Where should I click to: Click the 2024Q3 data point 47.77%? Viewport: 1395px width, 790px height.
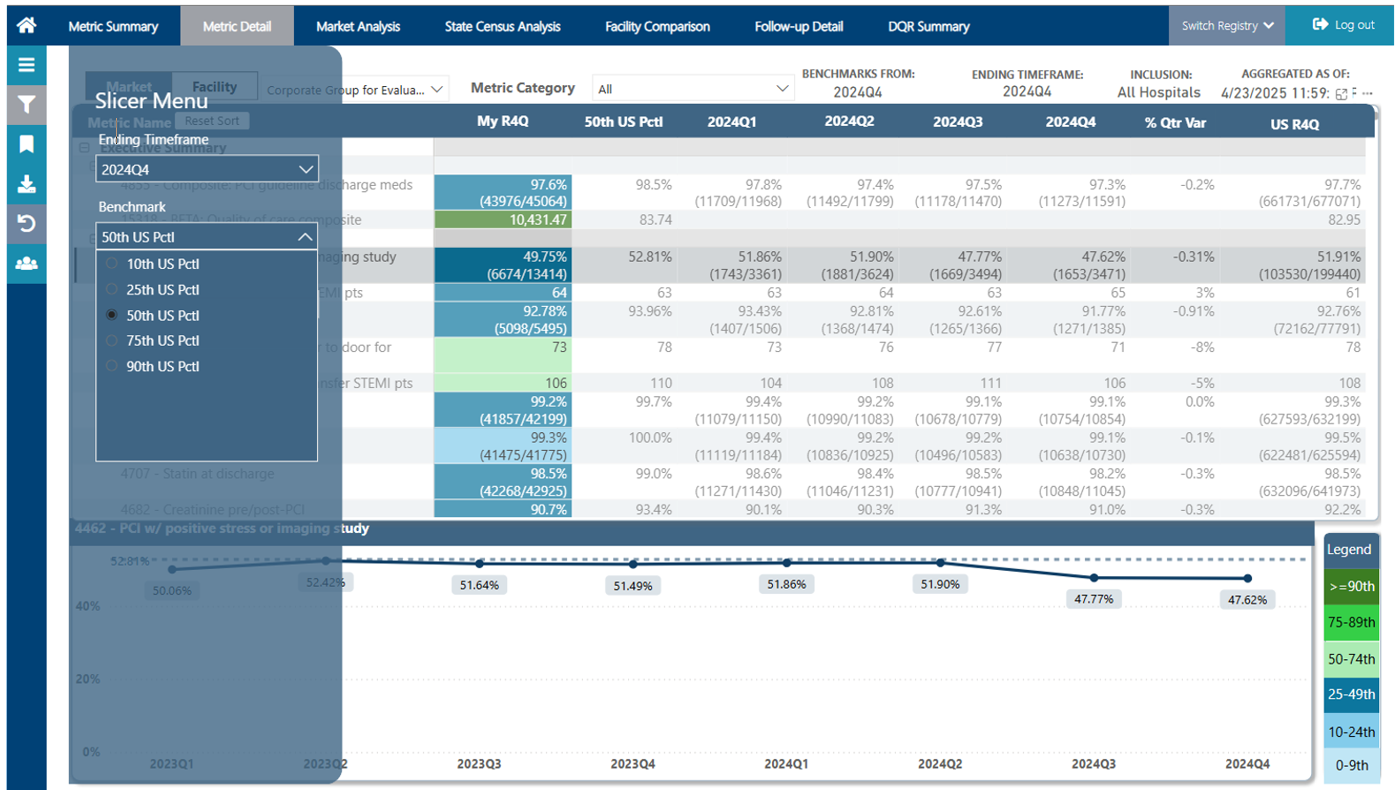click(x=1094, y=578)
